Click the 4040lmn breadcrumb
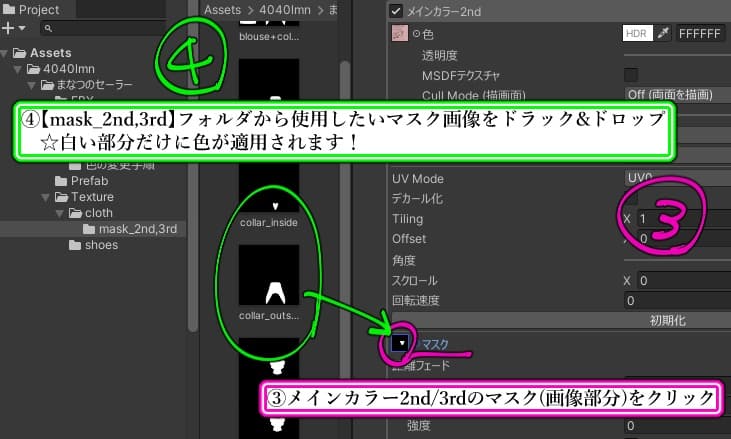Image resolution: width=731 pixels, height=439 pixels. [x=285, y=10]
